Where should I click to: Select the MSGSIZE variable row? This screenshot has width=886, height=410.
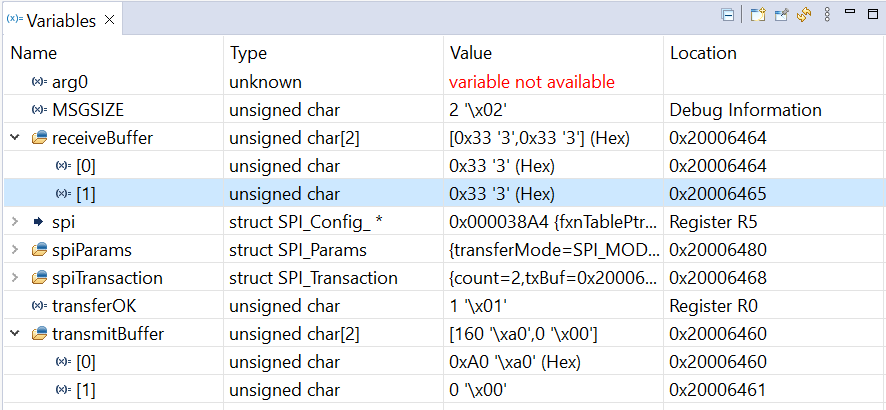click(x=444, y=110)
